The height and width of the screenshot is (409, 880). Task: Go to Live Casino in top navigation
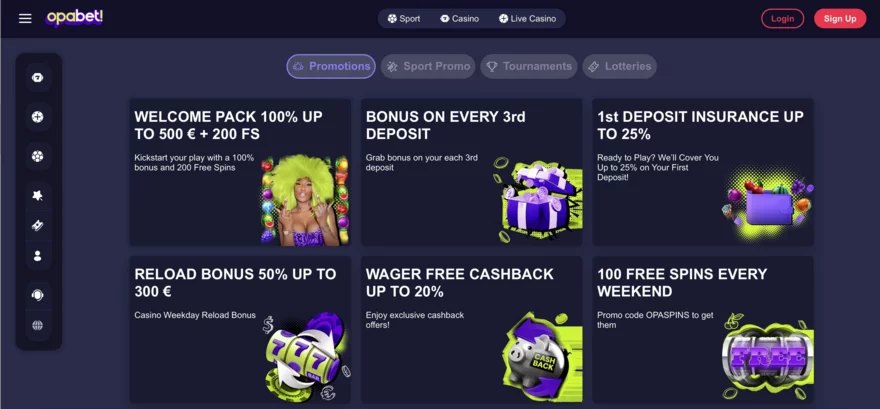tap(527, 19)
